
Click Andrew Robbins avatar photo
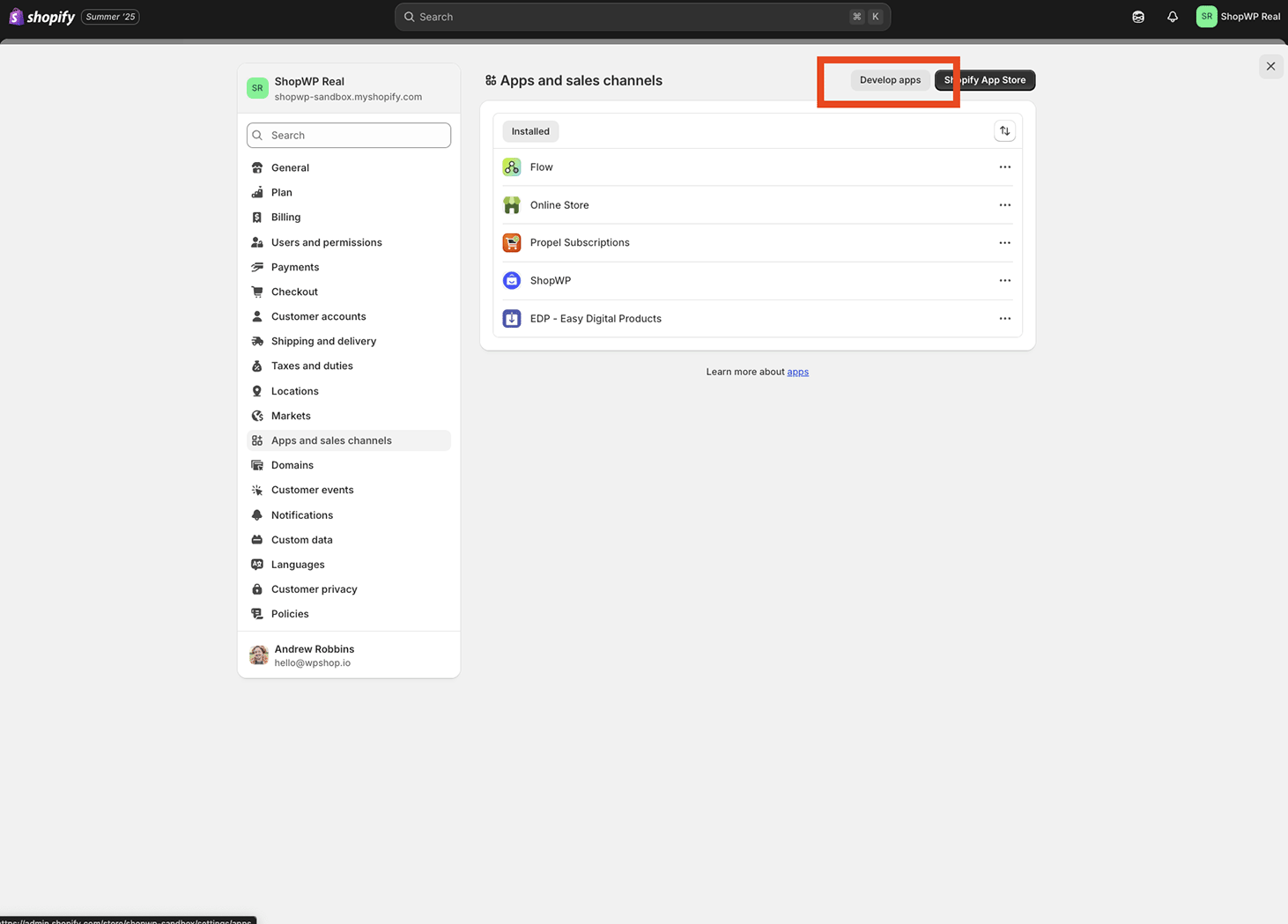click(x=258, y=654)
